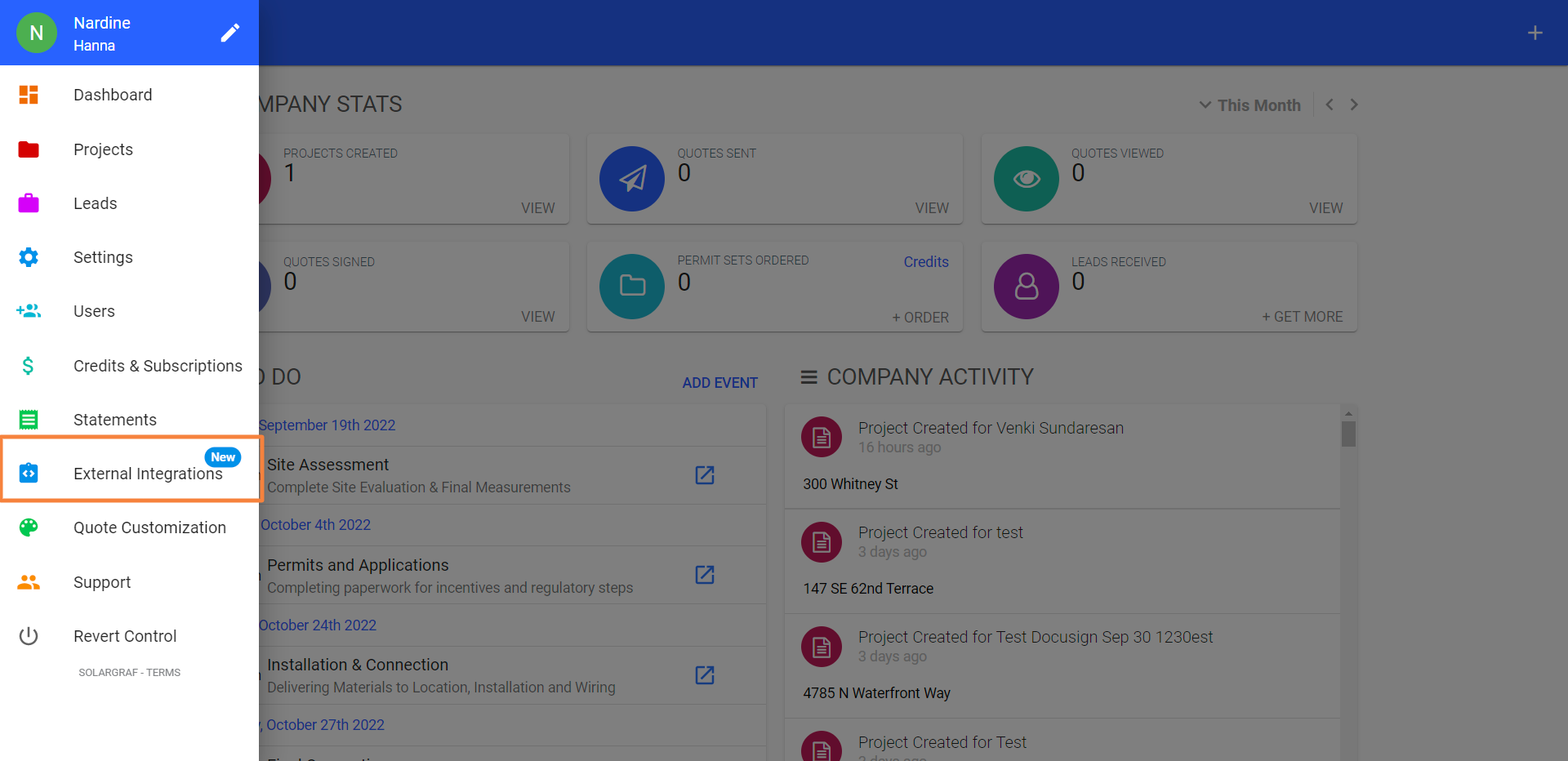Select the Credits & Subscriptions dollar icon

coord(29,366)
